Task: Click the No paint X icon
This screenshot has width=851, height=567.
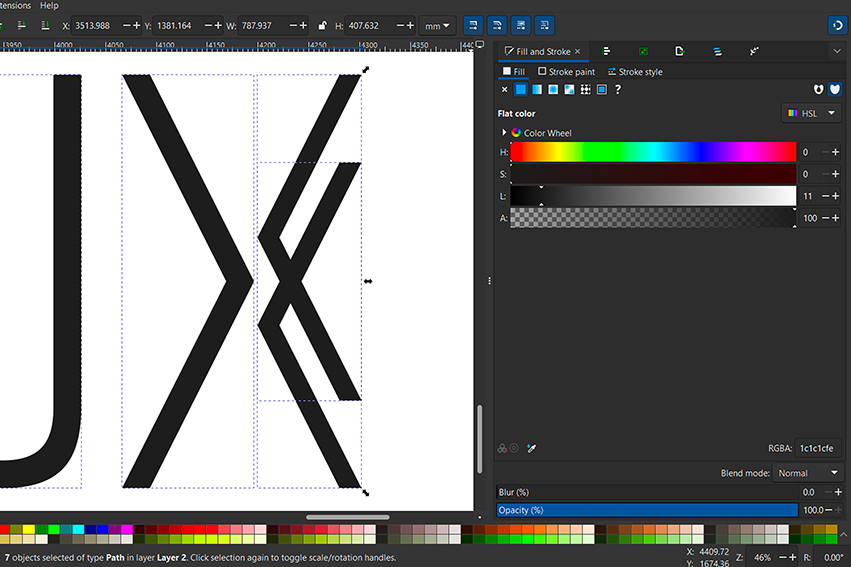Action: 504,89
